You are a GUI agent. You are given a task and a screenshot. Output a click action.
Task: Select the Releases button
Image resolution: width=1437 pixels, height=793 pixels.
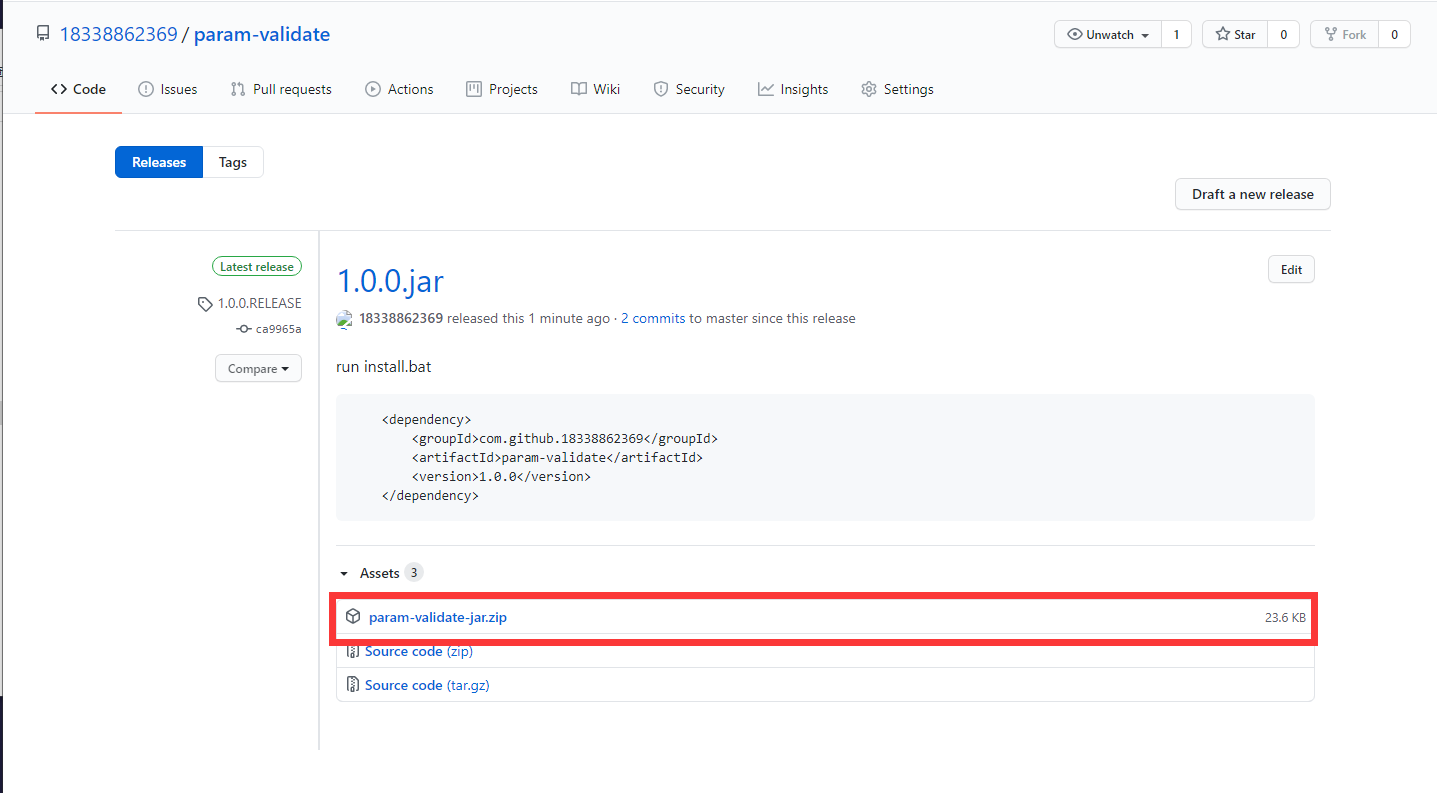[x=159, y=162]
